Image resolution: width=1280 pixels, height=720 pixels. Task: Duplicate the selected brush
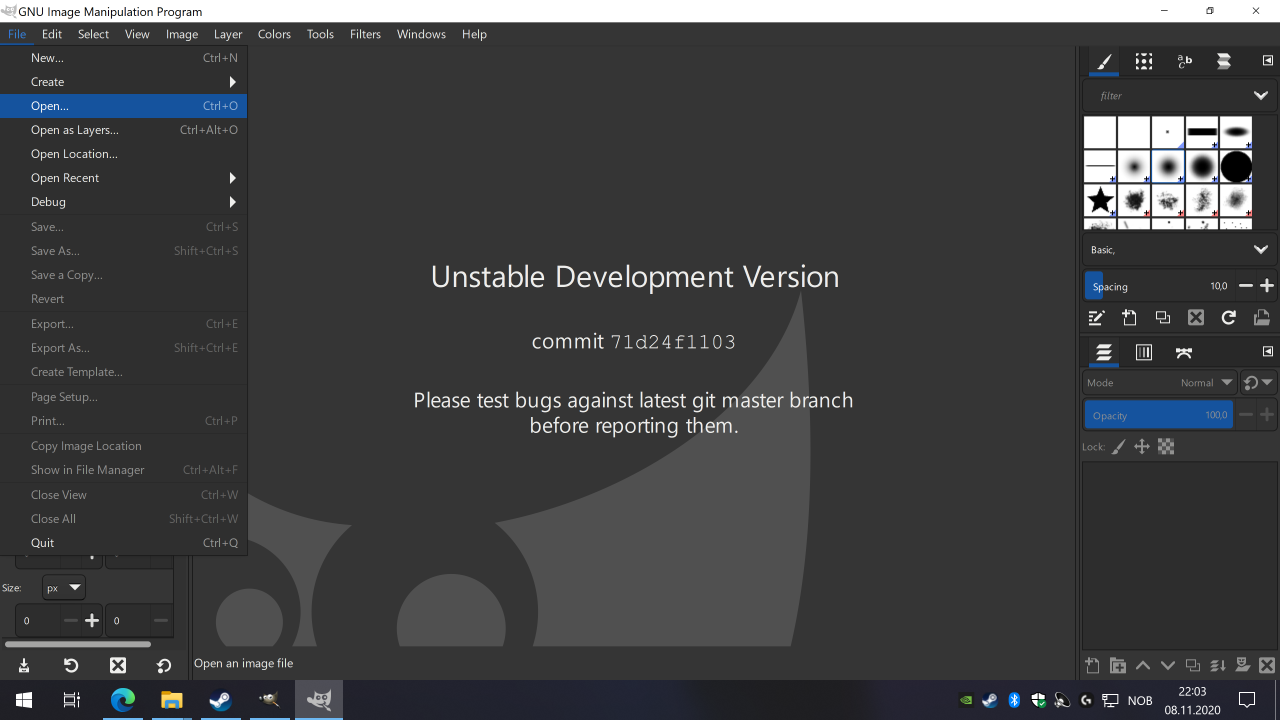[x=1162, y=318]
